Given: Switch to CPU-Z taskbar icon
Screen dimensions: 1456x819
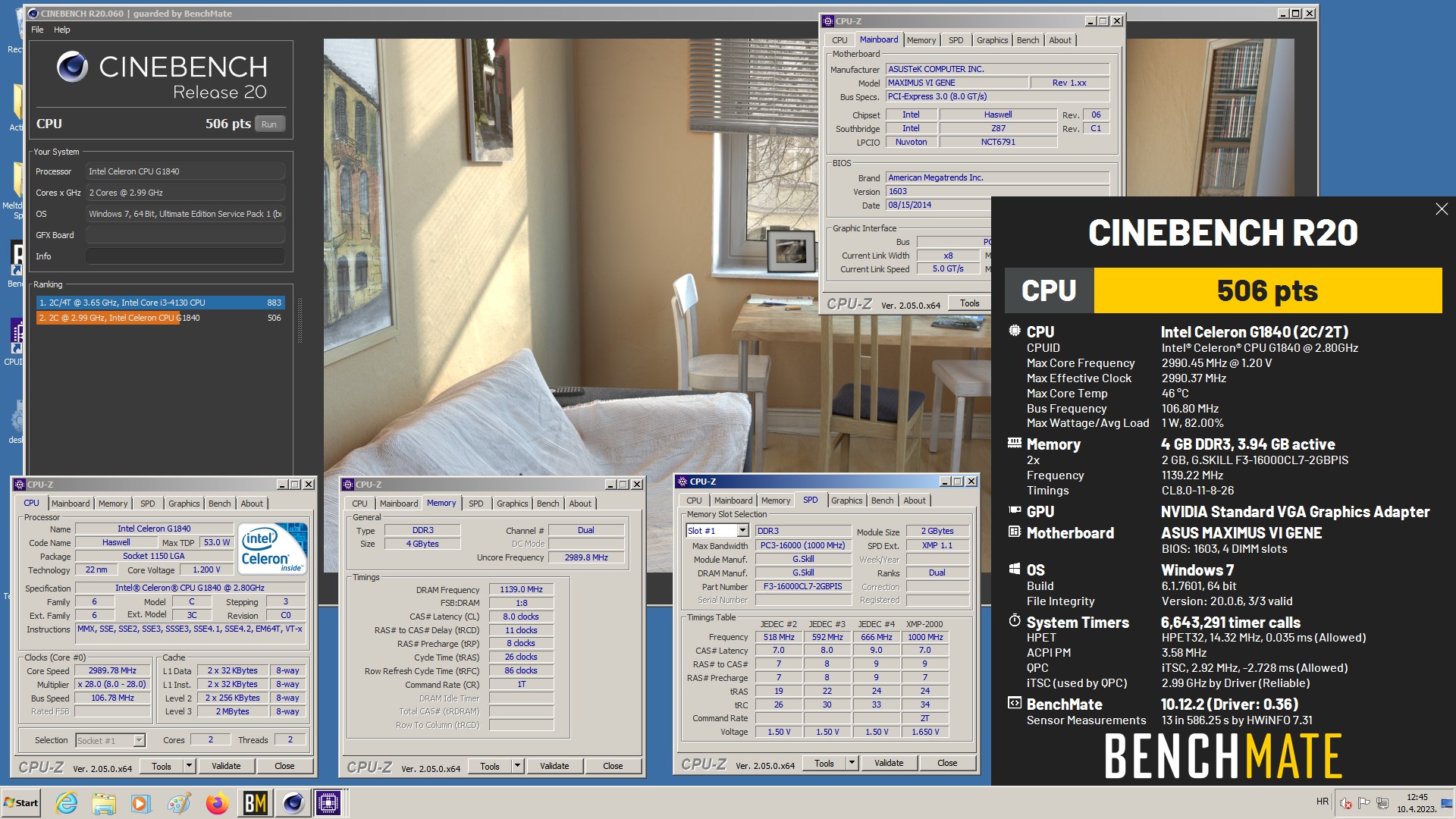Looking at the screenshot, I should (329, 803).
